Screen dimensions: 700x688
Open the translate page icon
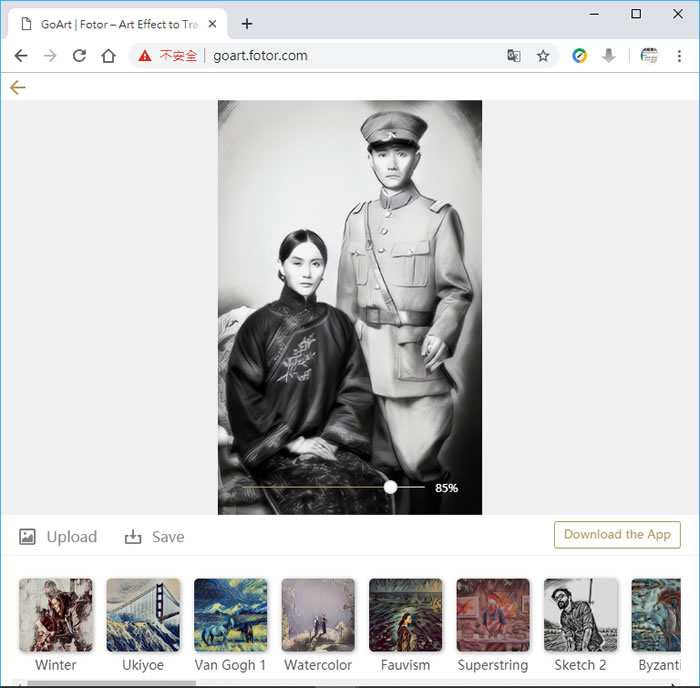coord(514,56)
